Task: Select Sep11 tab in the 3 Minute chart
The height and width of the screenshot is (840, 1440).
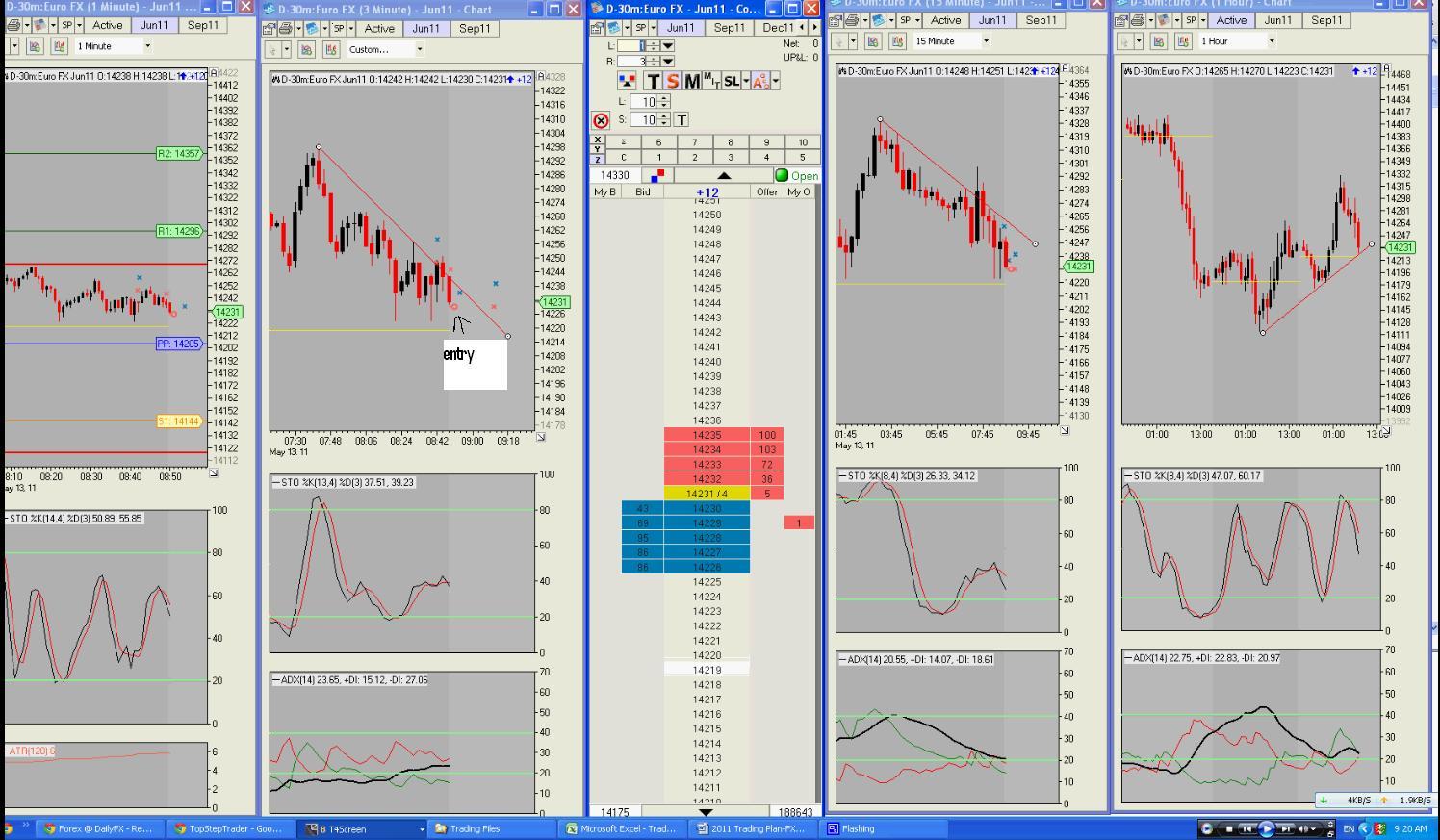Action: pos(475,29)
